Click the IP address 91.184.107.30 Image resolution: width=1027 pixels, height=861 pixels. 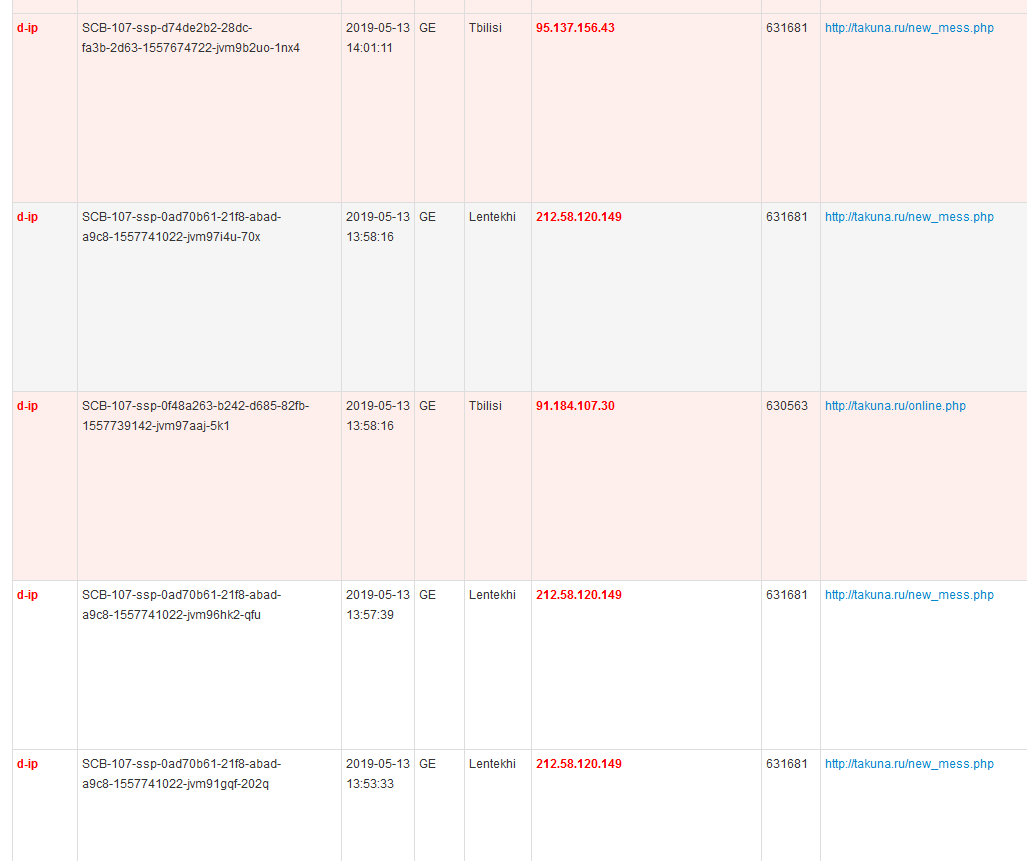(575, 406)
